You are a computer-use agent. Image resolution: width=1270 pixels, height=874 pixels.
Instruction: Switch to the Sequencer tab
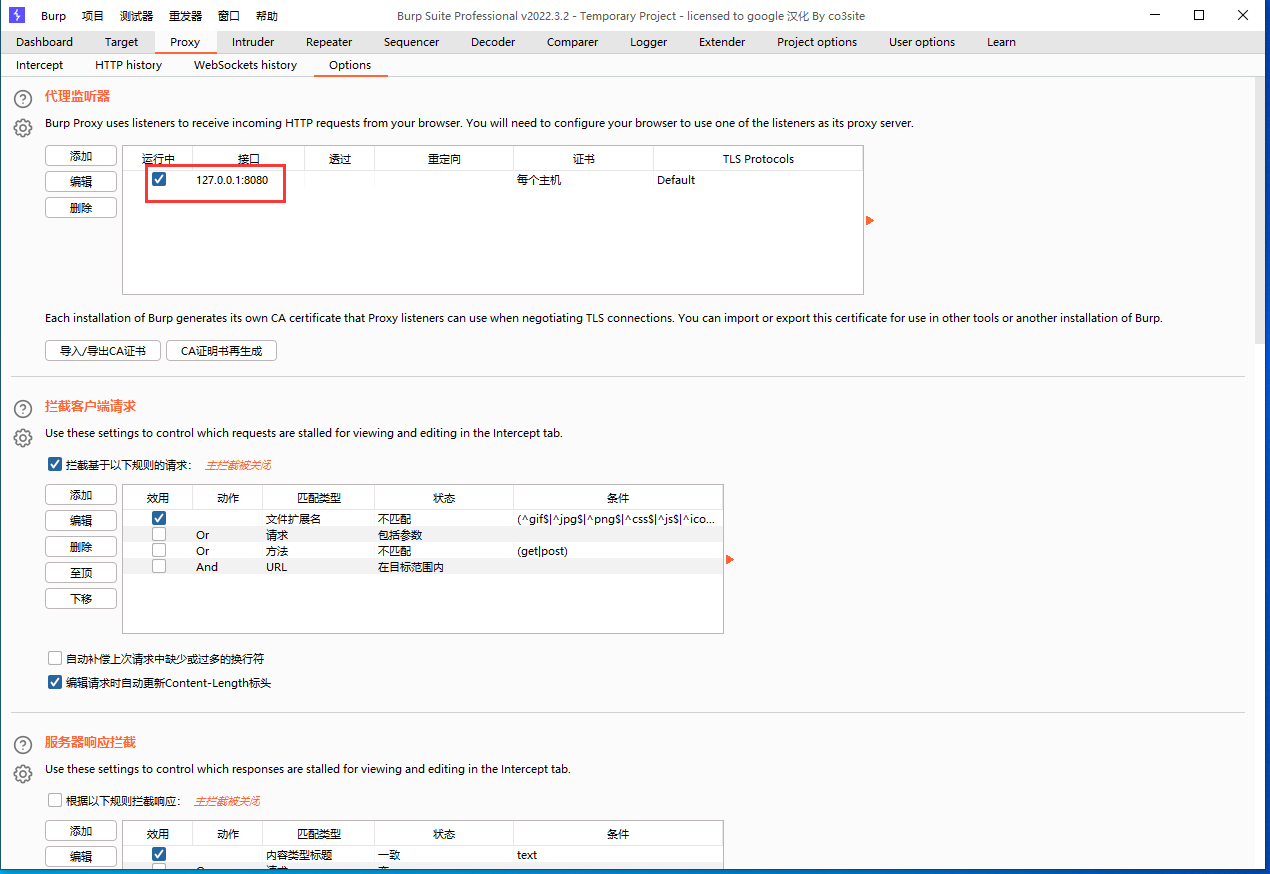pos(411,42)
